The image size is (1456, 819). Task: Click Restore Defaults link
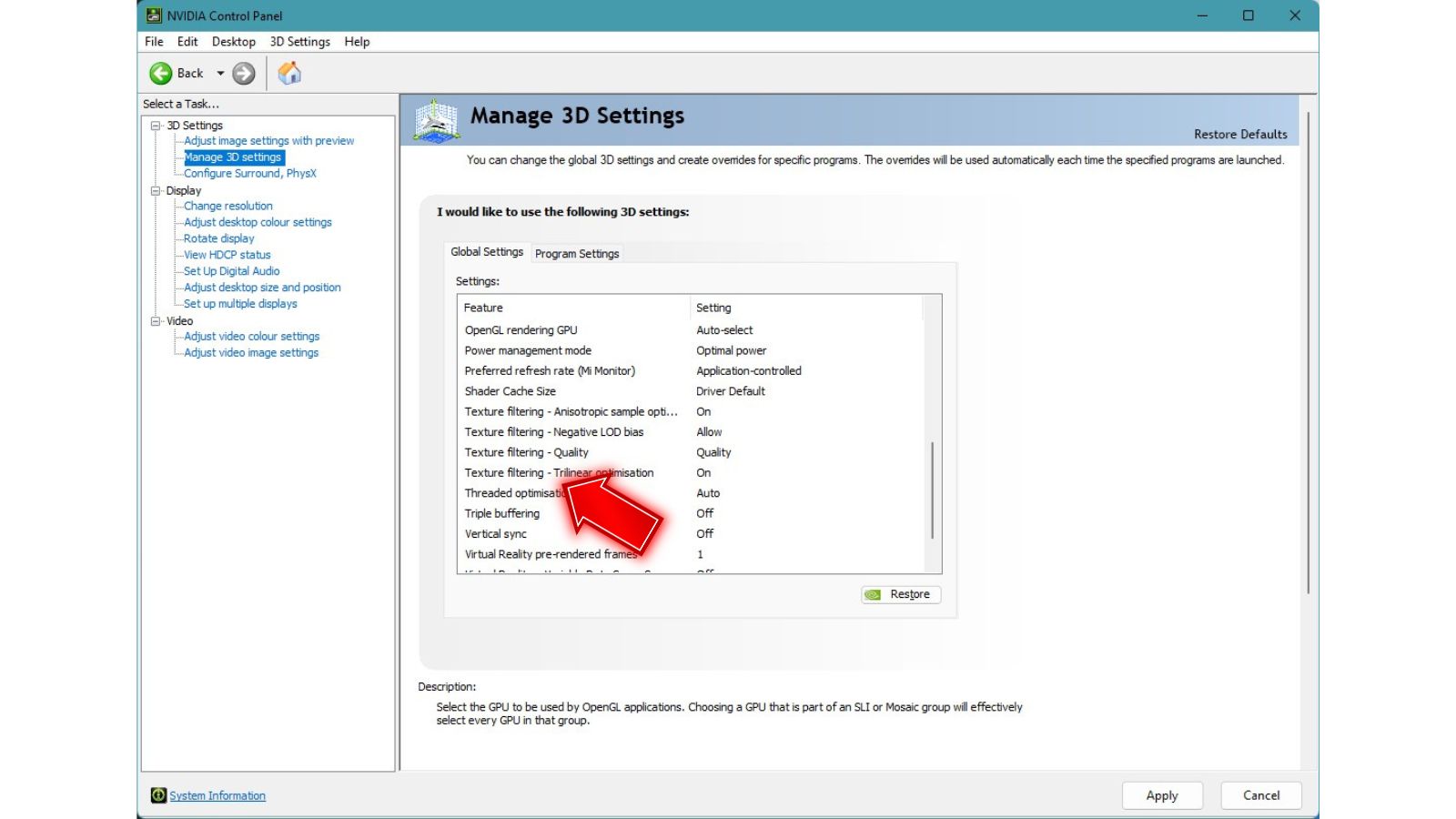click(1240, 135)
